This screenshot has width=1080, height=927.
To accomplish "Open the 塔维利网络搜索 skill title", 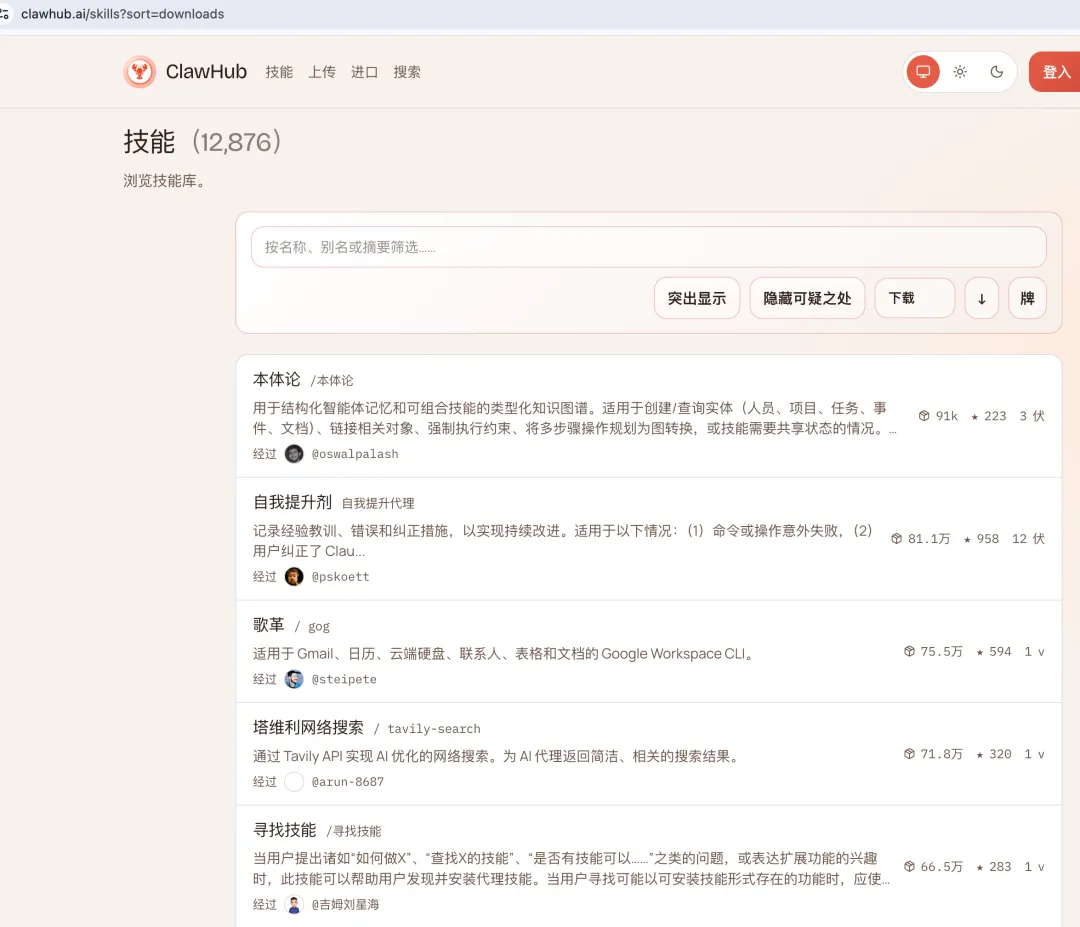I will [308, 727].
